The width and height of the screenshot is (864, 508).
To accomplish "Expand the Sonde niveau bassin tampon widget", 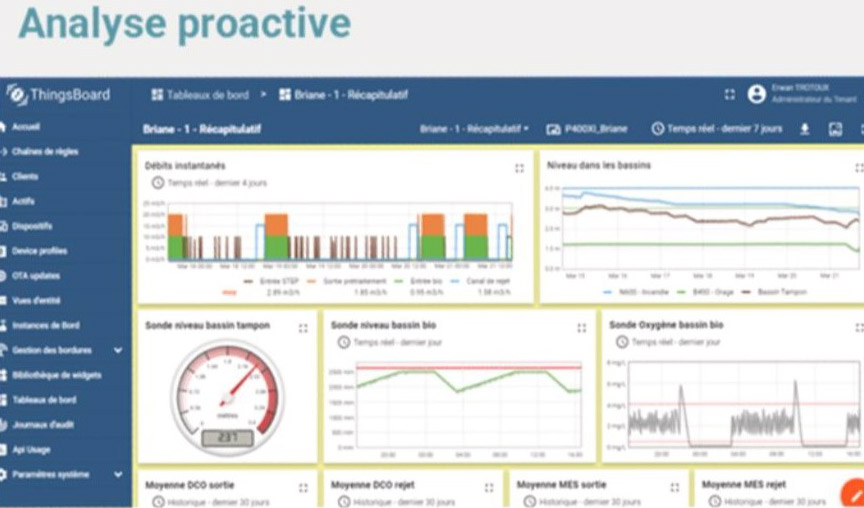I will 303,327.
